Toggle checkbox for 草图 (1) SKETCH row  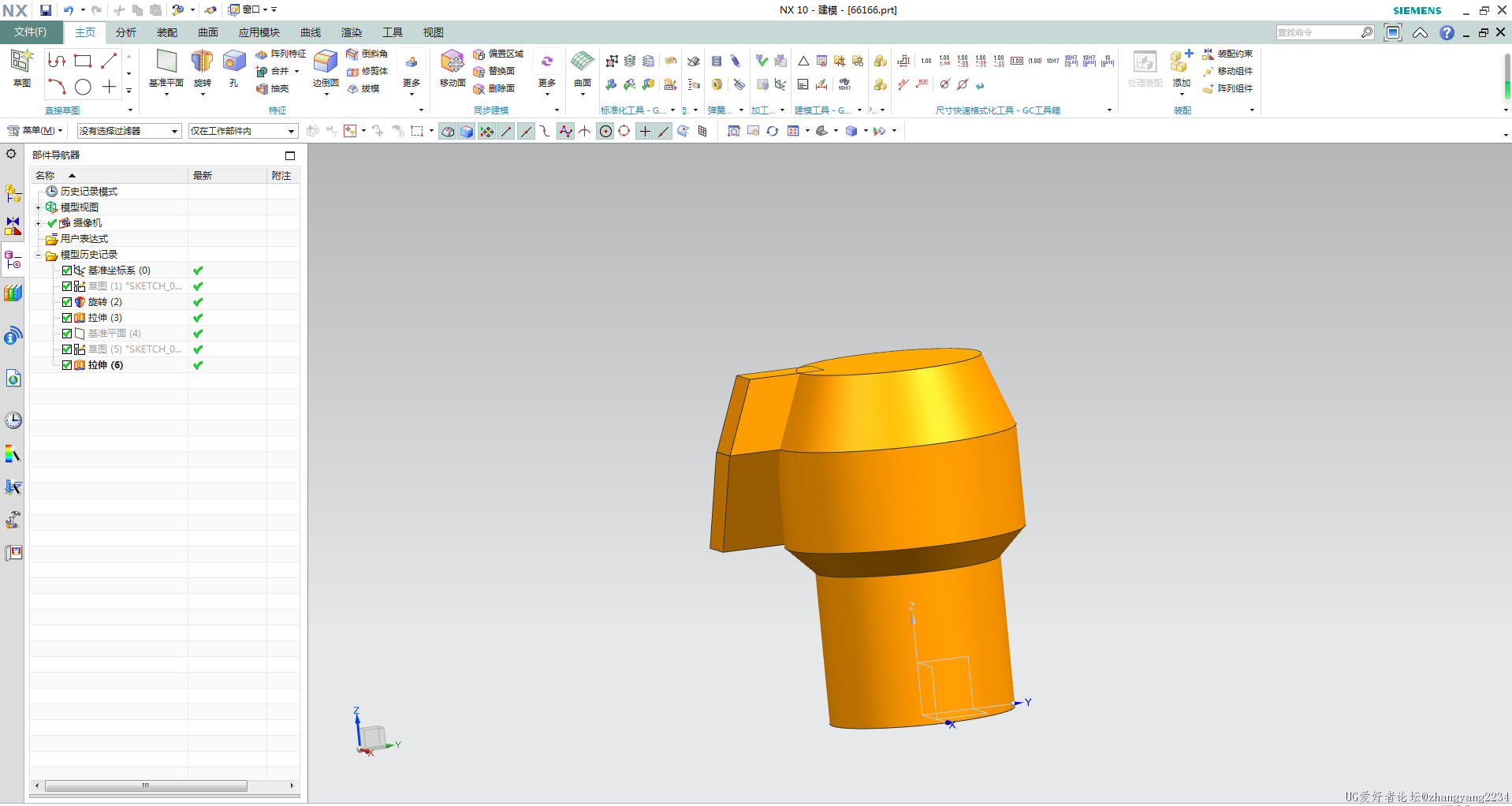(67, 286)
